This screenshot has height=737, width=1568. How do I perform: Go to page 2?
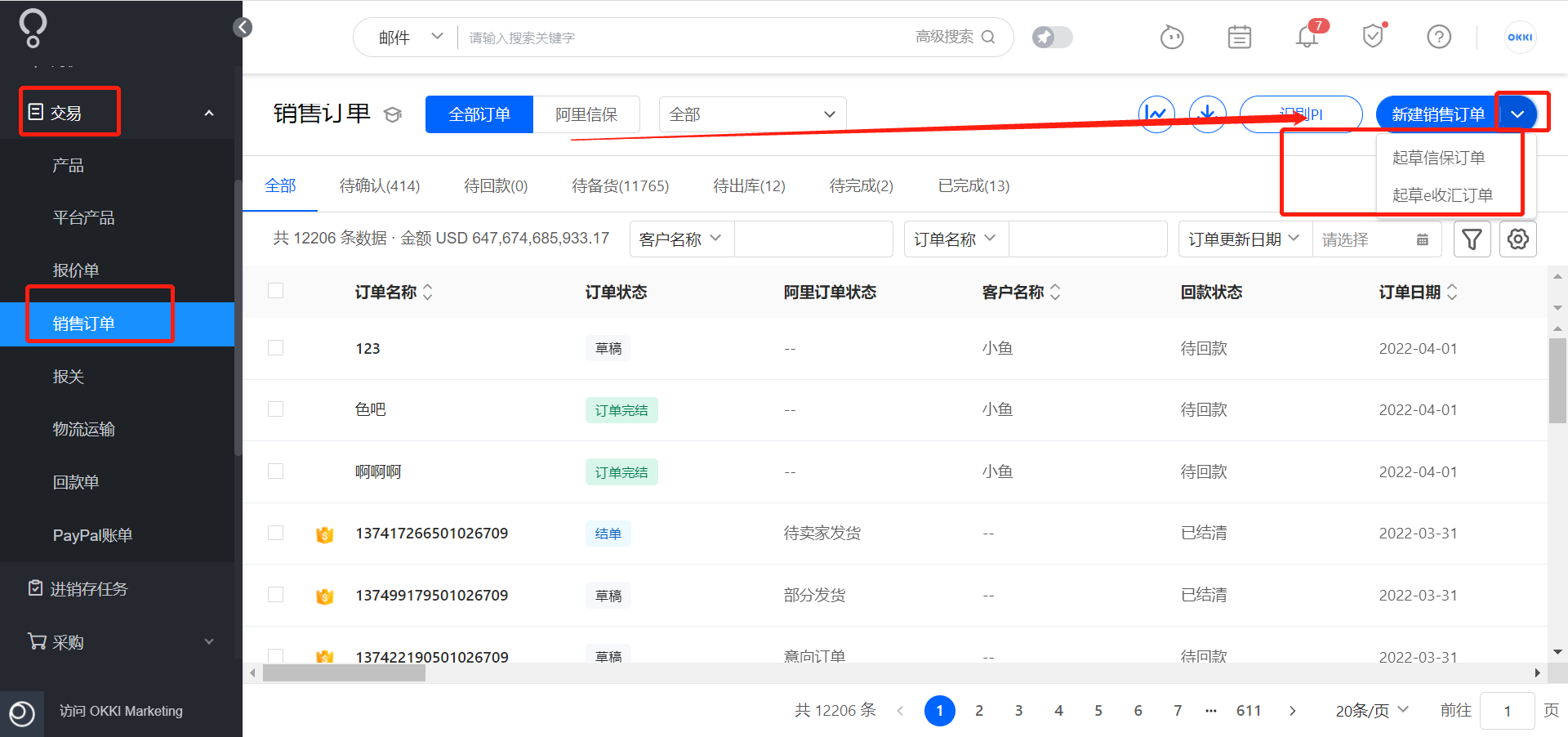pyautogui.click(x=979, y=711)
